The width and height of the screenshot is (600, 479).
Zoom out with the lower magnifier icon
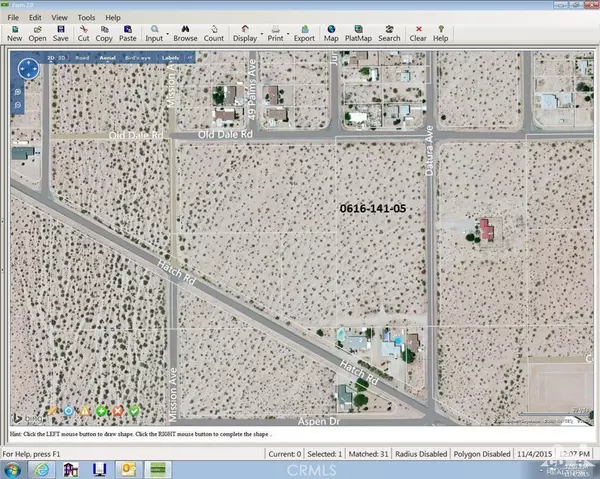point(18,105)
